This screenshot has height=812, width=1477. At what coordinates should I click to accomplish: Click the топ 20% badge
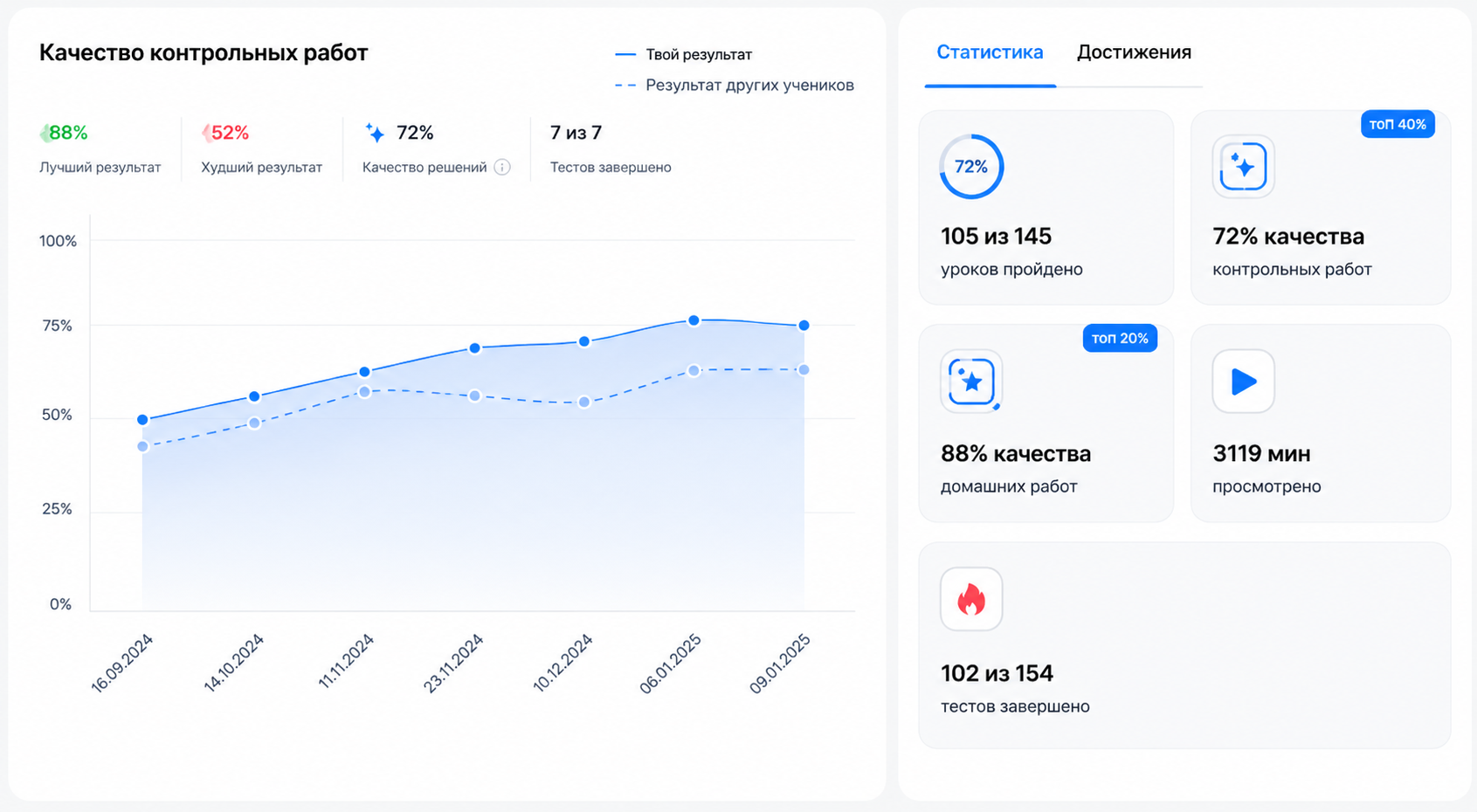point(1120,338)
